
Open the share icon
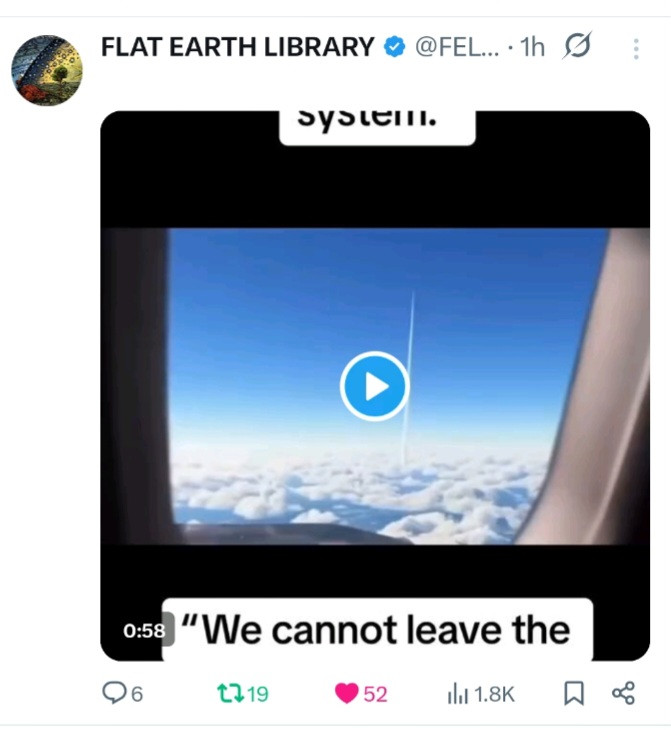point(623,693)
